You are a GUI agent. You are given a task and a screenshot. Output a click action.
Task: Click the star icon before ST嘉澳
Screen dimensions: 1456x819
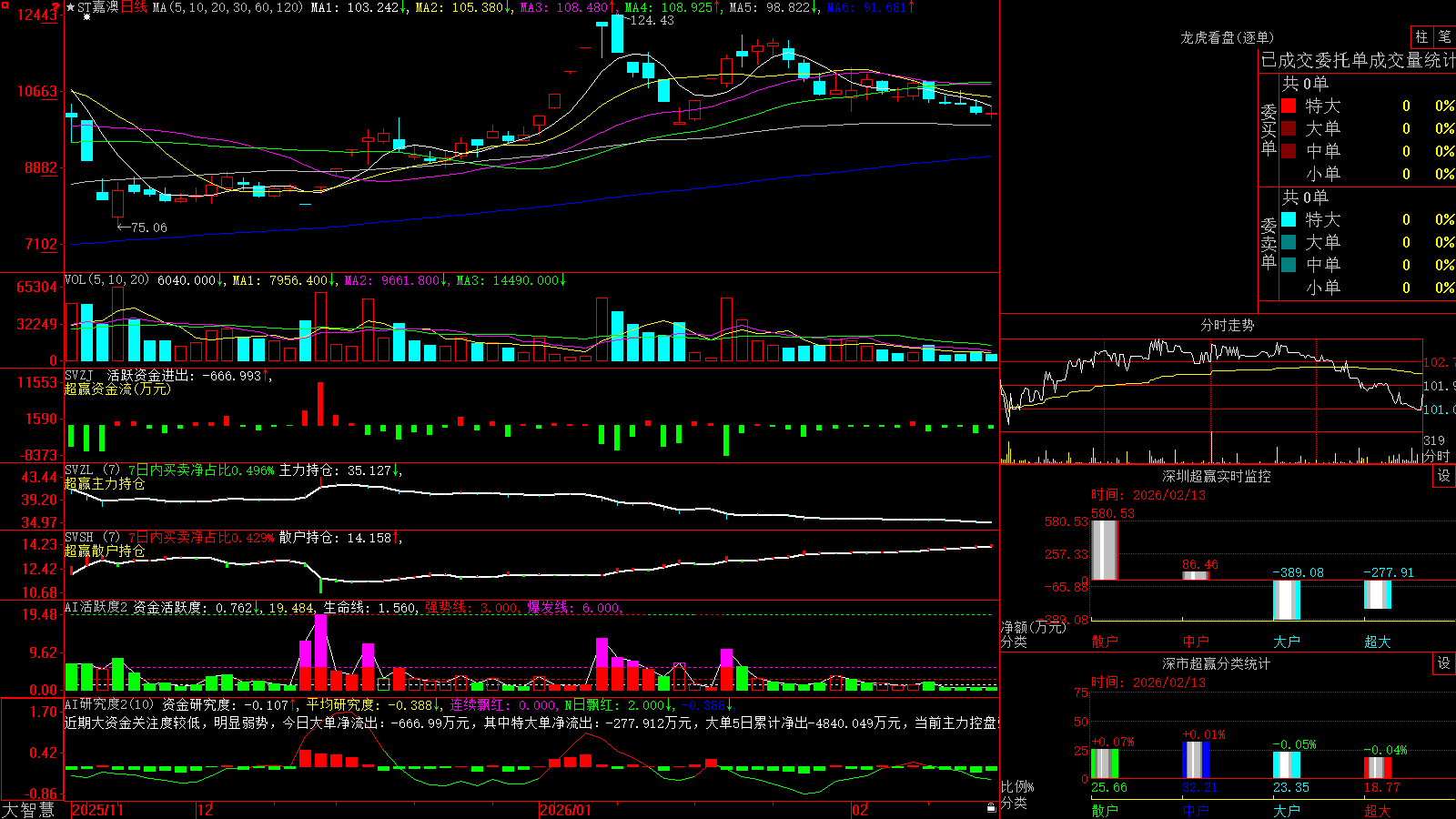(x=71, y=7)
